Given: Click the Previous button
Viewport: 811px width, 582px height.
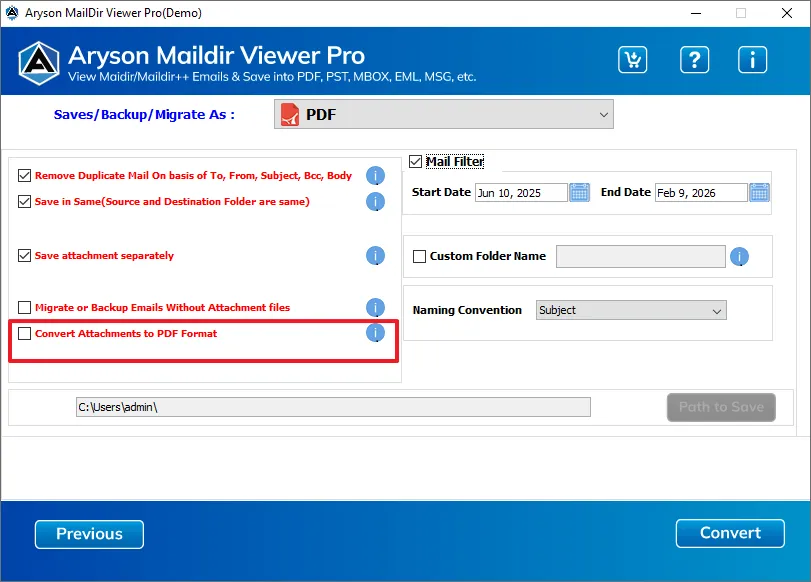Looking at the screenshot, I should (89, 534).
